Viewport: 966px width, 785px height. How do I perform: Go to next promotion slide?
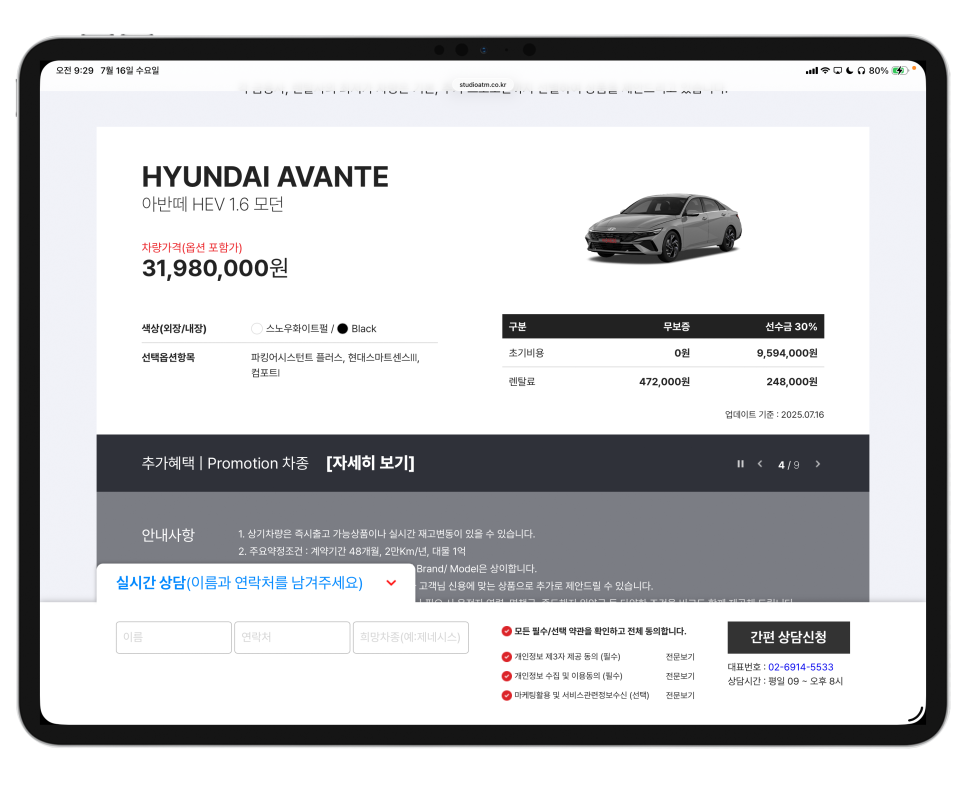point(818,464)
